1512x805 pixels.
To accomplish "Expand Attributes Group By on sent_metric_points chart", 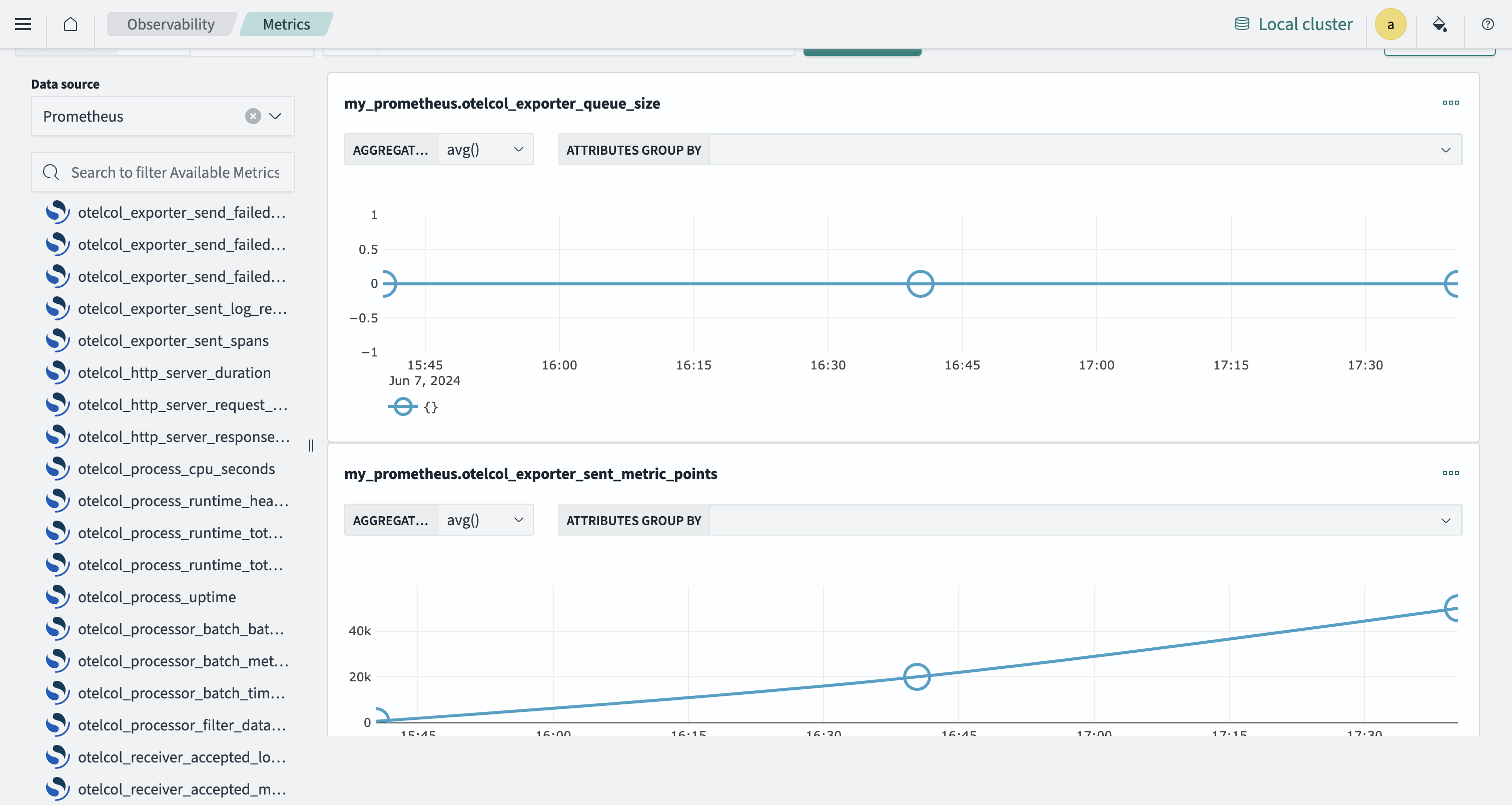I will tap(1445, 520).
